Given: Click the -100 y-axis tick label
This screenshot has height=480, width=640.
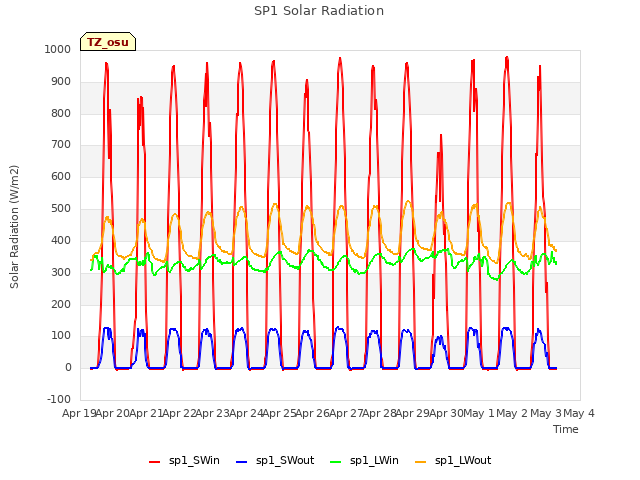Looking at the screenshot, I should tap(59, 399).
